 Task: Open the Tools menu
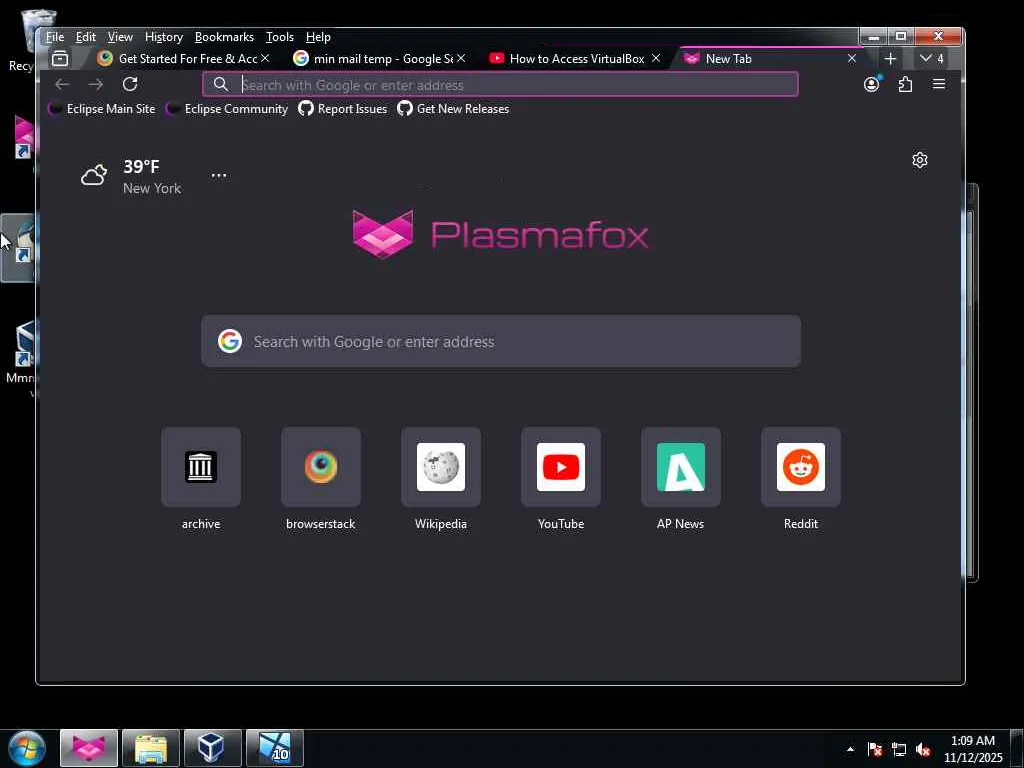tap(280, 37)
